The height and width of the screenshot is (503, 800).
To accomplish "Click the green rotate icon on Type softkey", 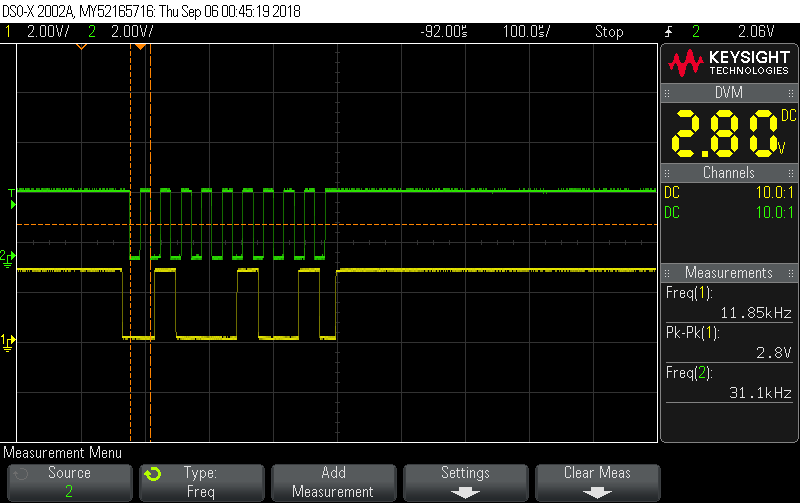I will click(152, 474).
